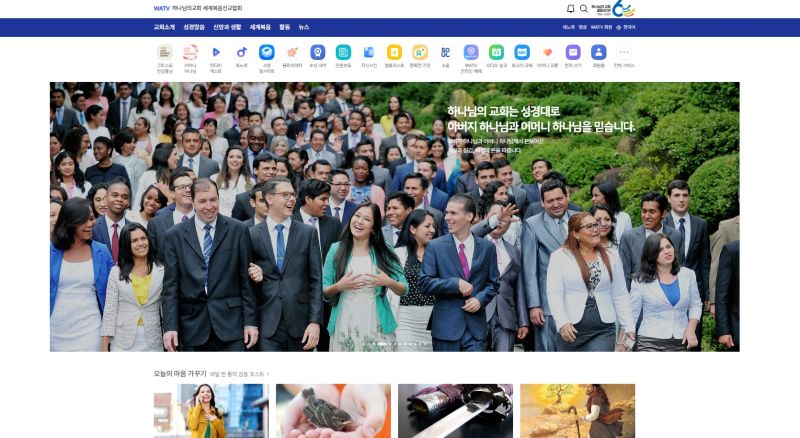Click the WATV 회원 link
Image resolution: width=800 pixels, height=438 pixels.
(602, 27)
